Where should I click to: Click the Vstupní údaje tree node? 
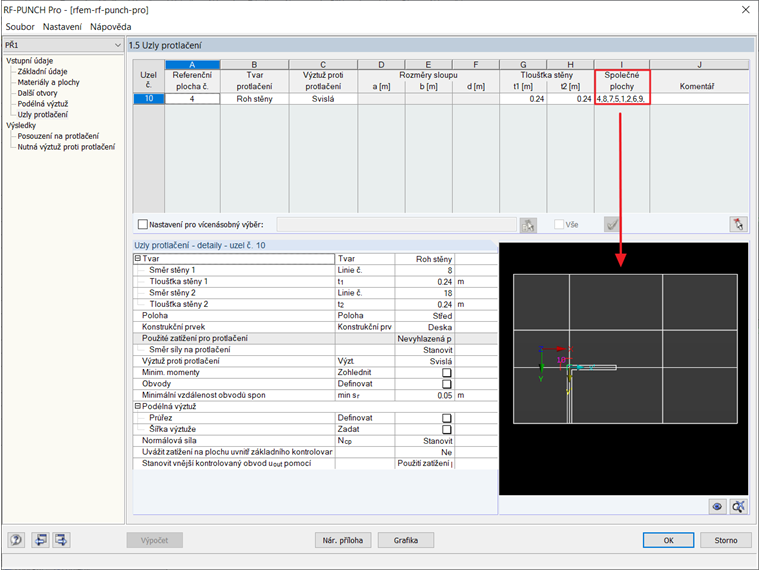point(30,61)
